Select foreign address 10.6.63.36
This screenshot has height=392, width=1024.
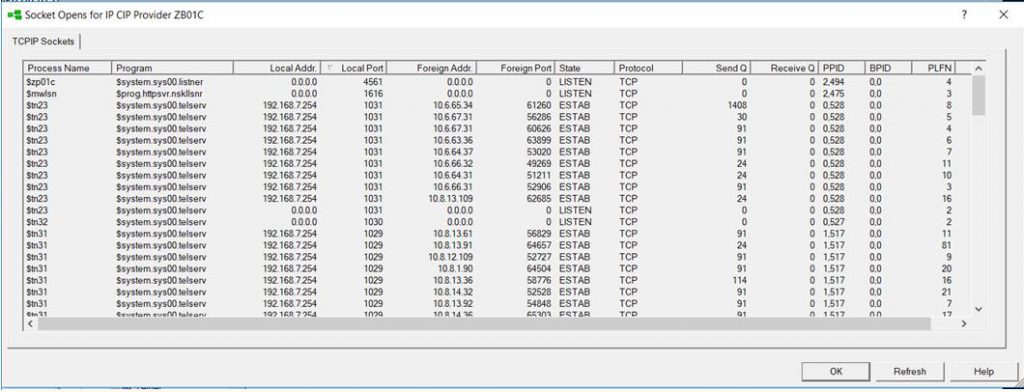pos(453,140)
